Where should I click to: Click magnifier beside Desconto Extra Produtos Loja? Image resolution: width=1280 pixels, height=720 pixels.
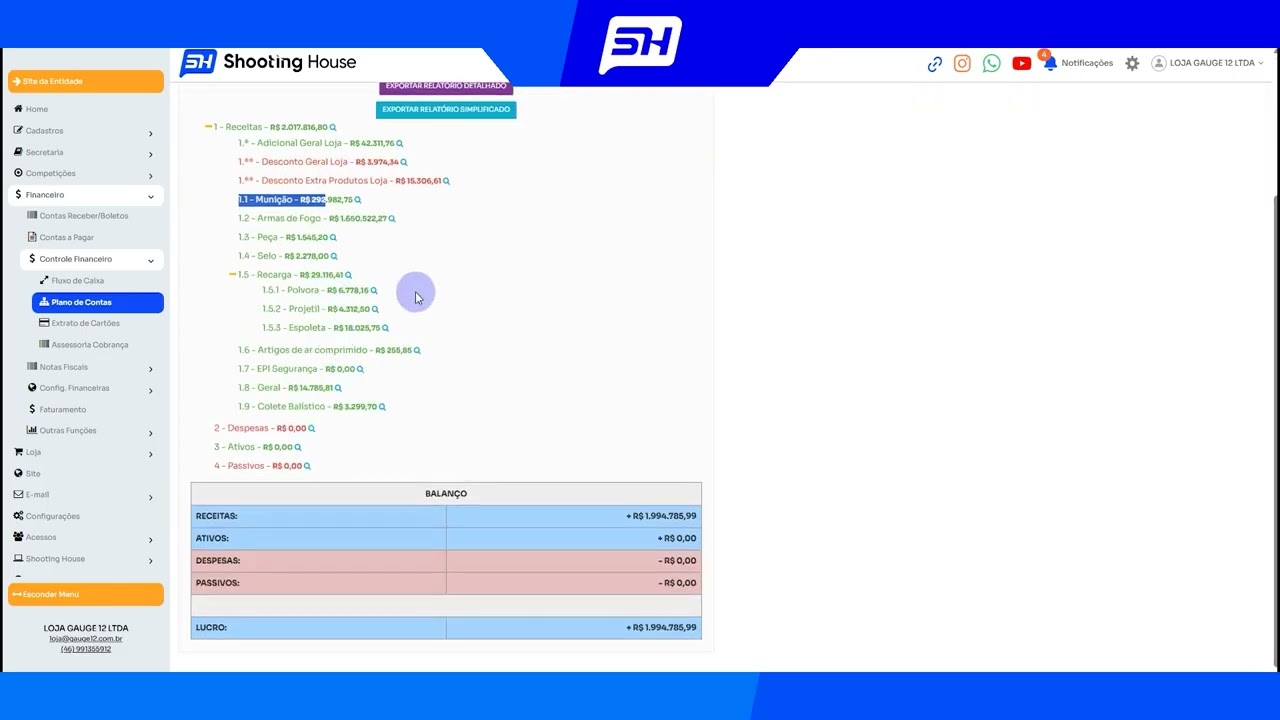click(x=446, y=181)
